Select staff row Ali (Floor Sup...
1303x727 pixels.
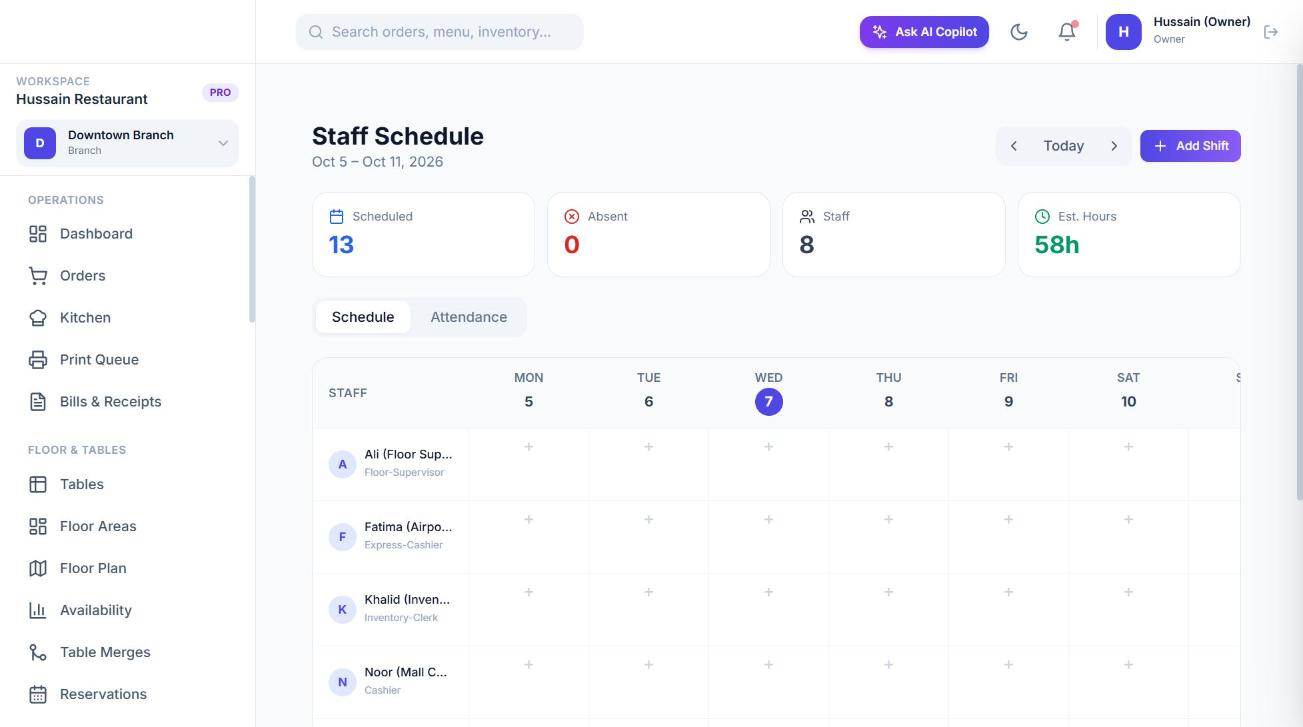point(391,464)
